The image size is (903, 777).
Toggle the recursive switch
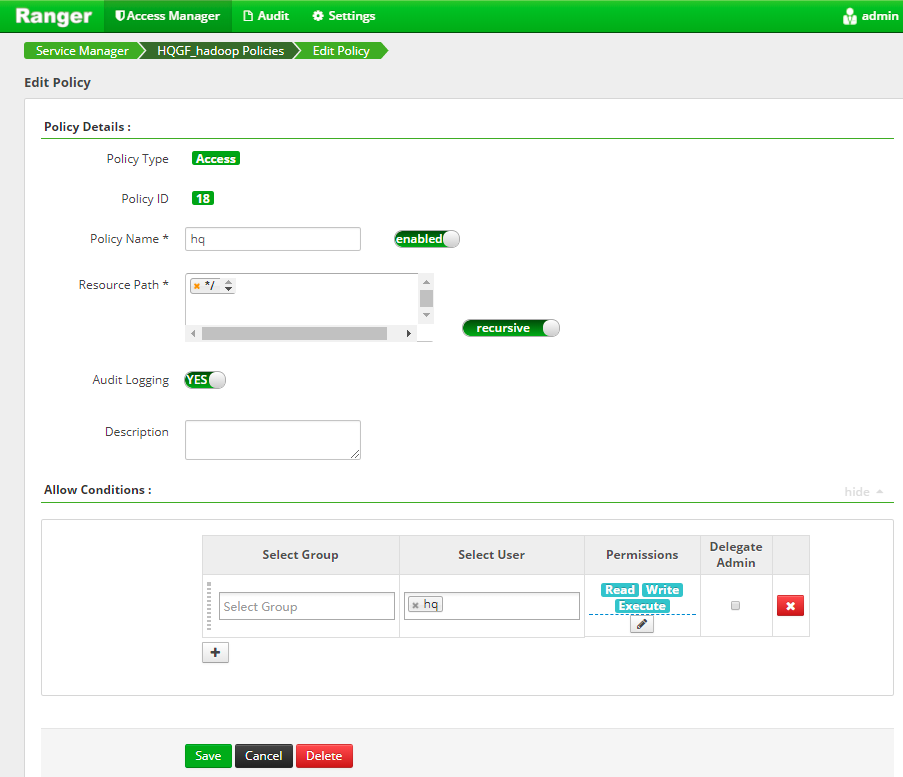point(511,328)
